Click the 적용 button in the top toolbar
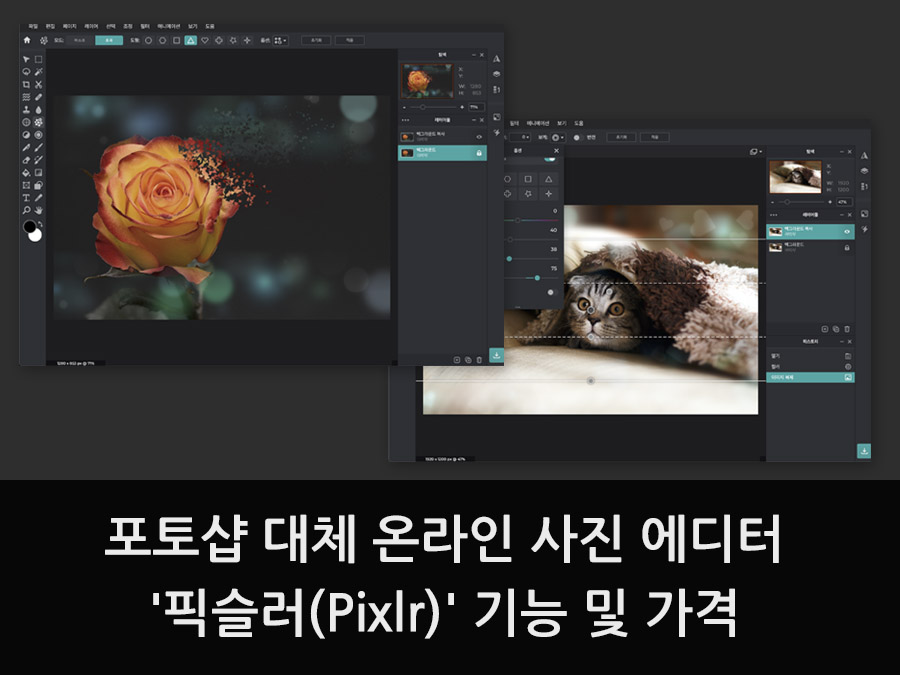 pyautogui.click(x=350, y=39)
